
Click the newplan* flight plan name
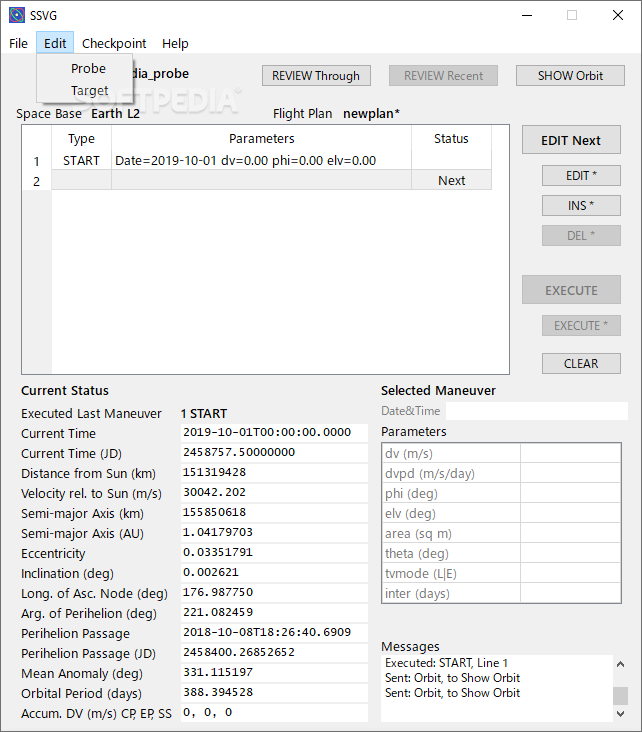click(x=371, y=113)
